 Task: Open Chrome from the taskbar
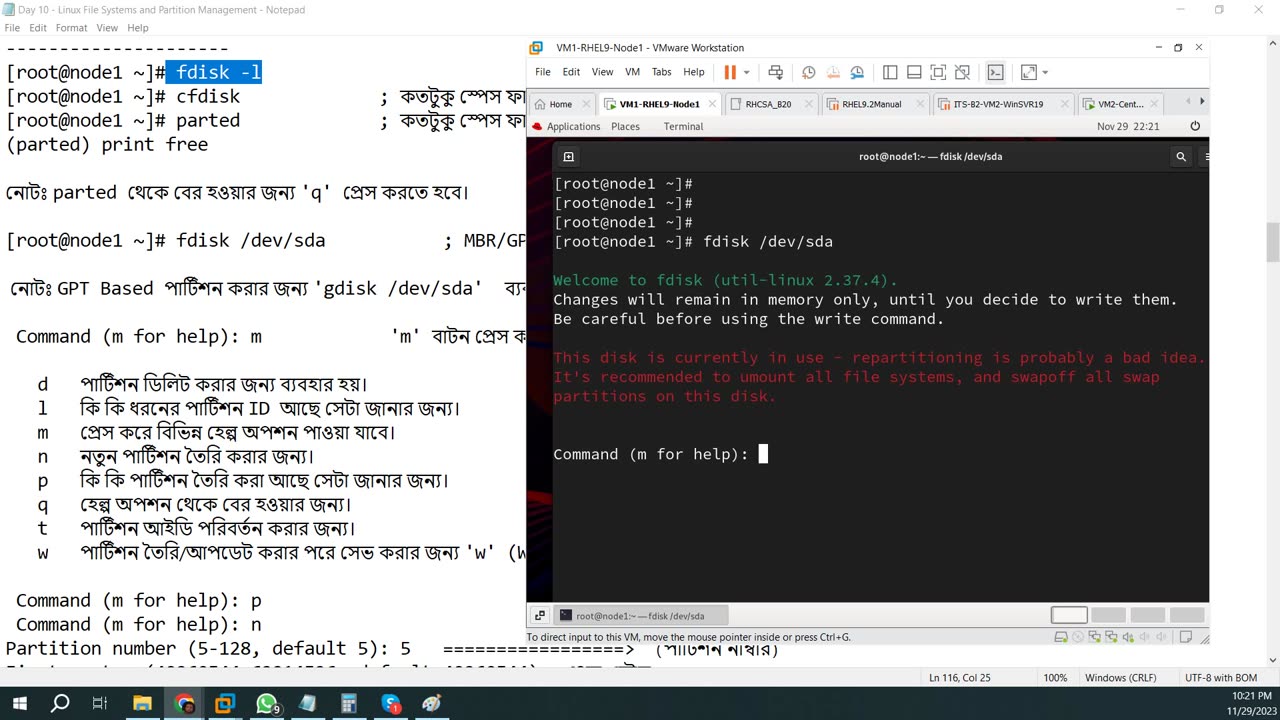point(184,704)
